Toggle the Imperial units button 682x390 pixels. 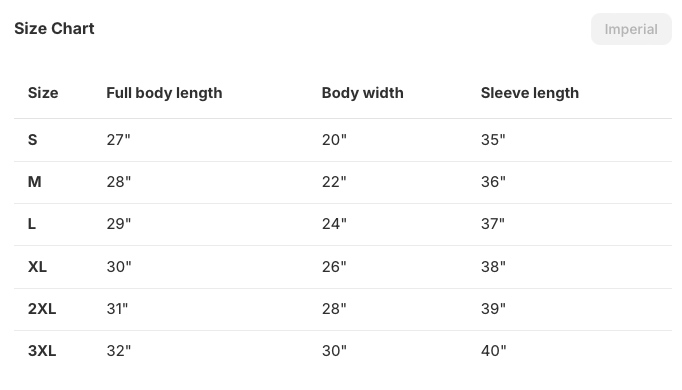[631, 29]
